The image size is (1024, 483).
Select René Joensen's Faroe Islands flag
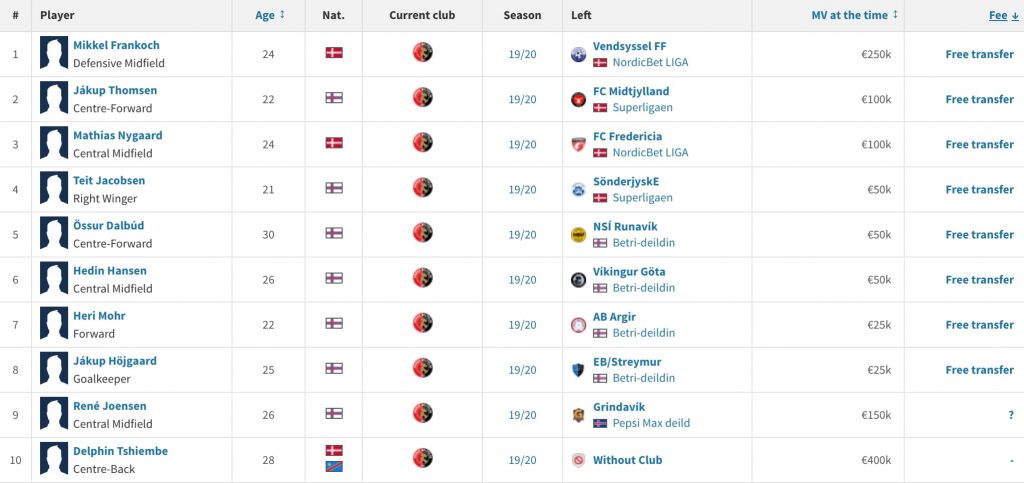coord(334,413)
